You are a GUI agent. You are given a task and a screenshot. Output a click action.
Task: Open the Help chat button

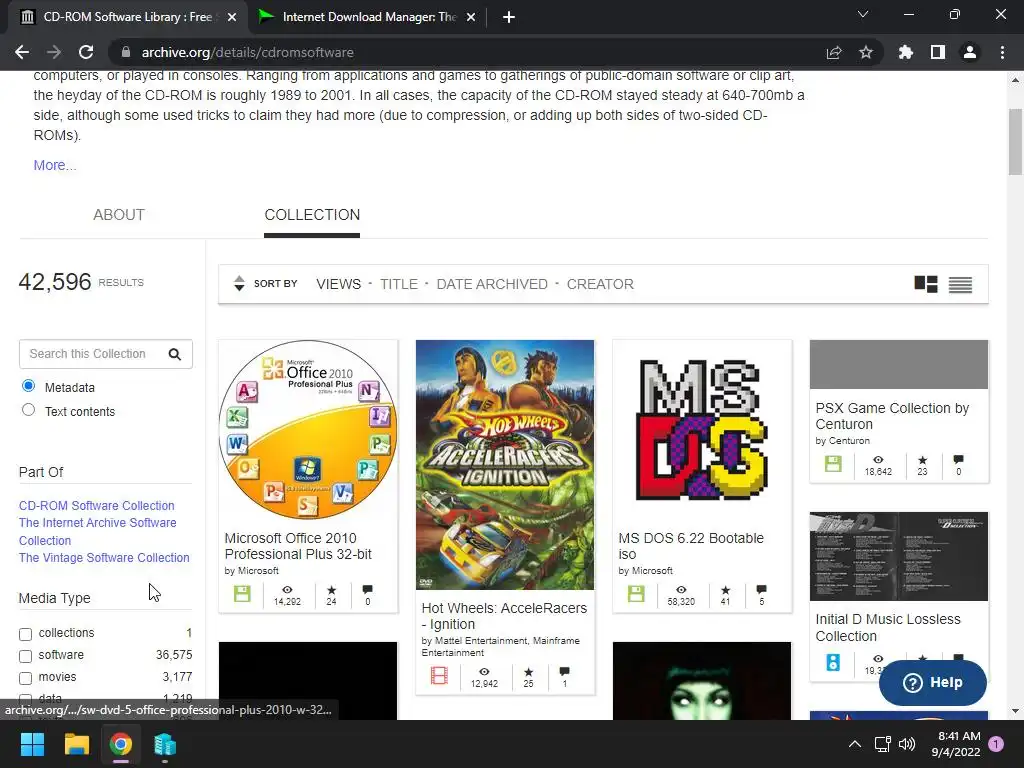pos(933,682)
